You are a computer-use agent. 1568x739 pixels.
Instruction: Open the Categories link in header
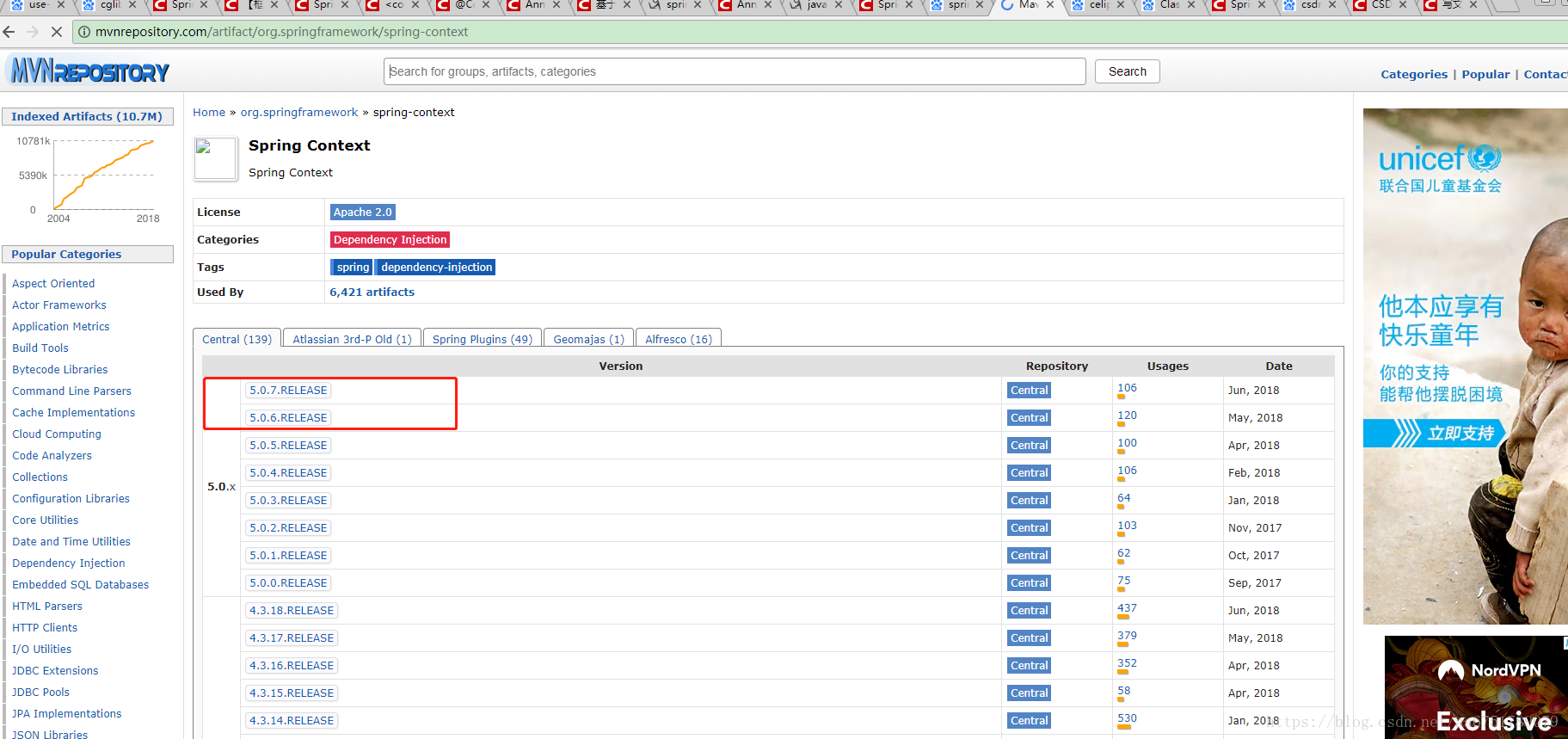click(1414, 74)
